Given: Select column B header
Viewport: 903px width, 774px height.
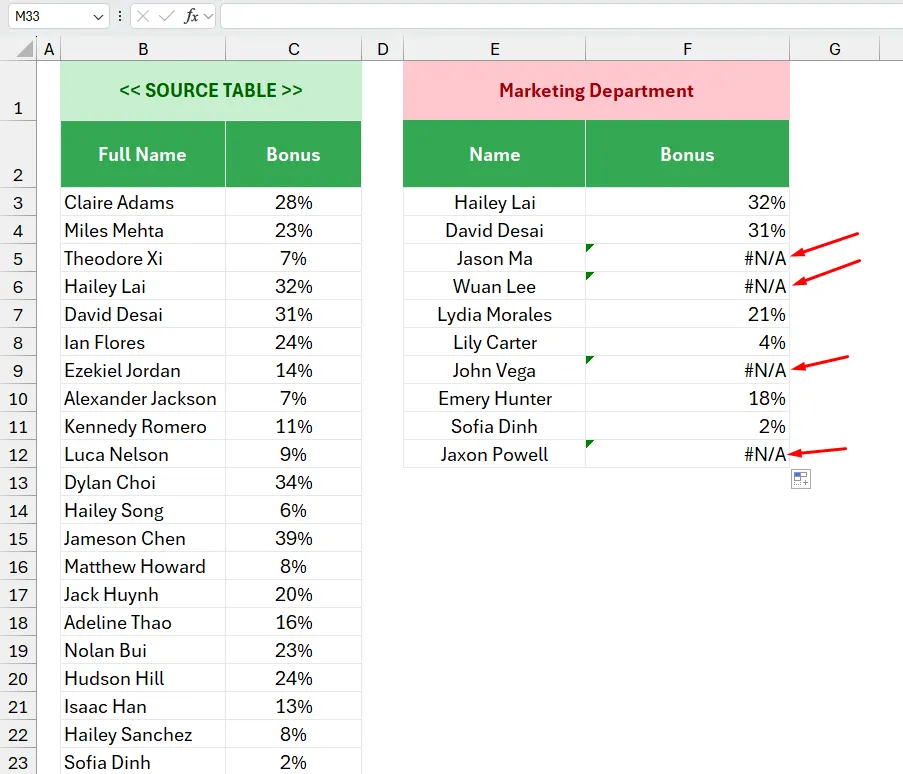Looking at the screenshot, I should [x=143, y=49].
